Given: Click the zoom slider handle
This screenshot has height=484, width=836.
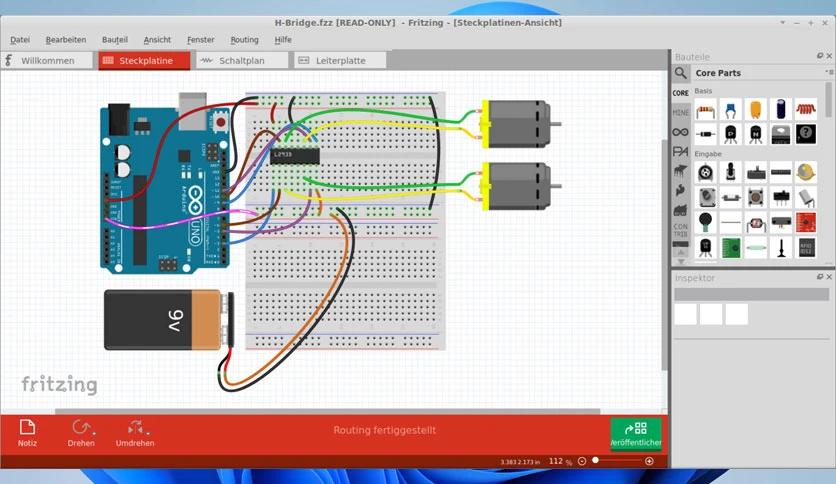Looking at the screenshot, I should [x=596, y=461].
